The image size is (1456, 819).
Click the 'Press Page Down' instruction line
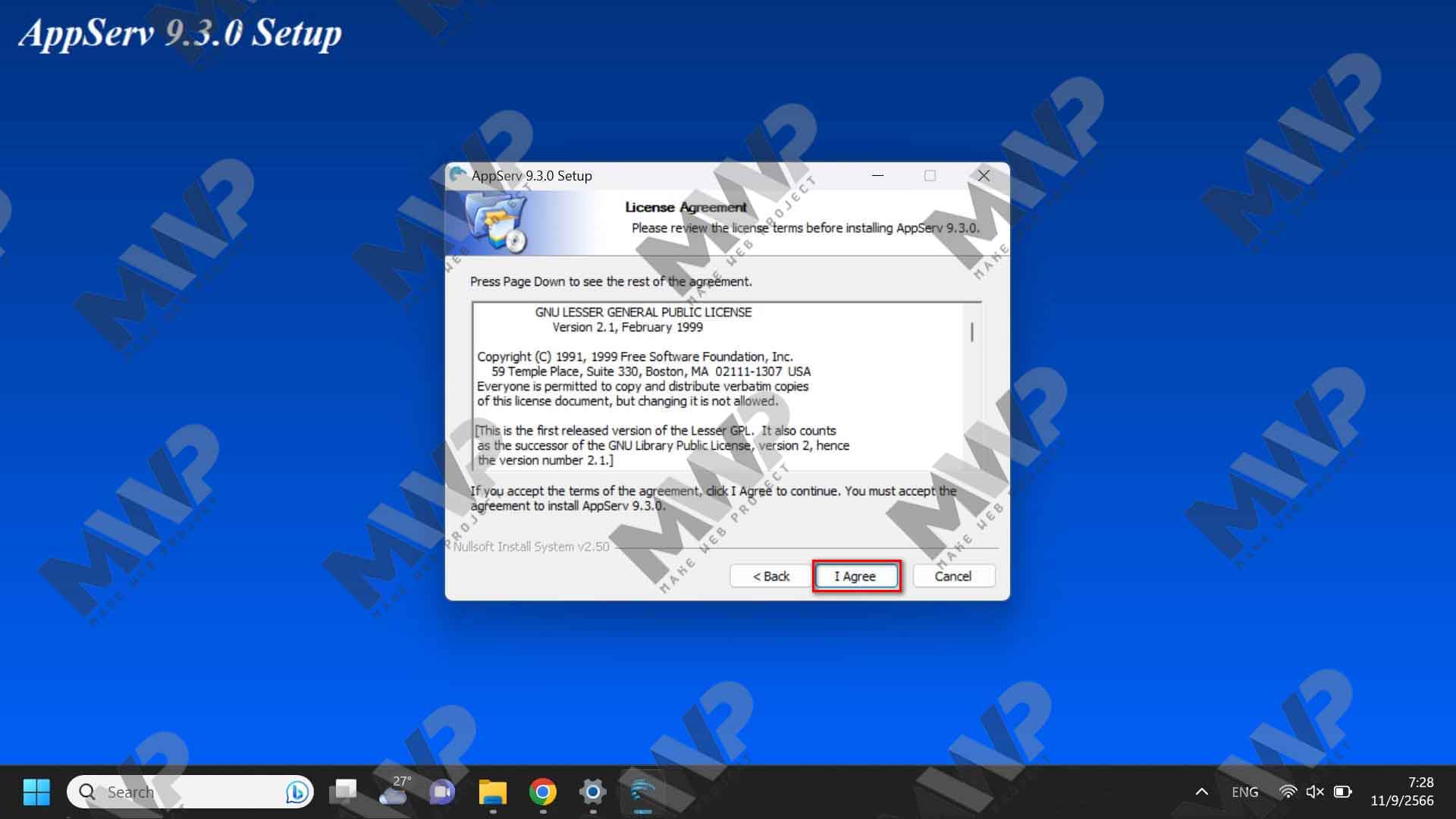(611, 281)
